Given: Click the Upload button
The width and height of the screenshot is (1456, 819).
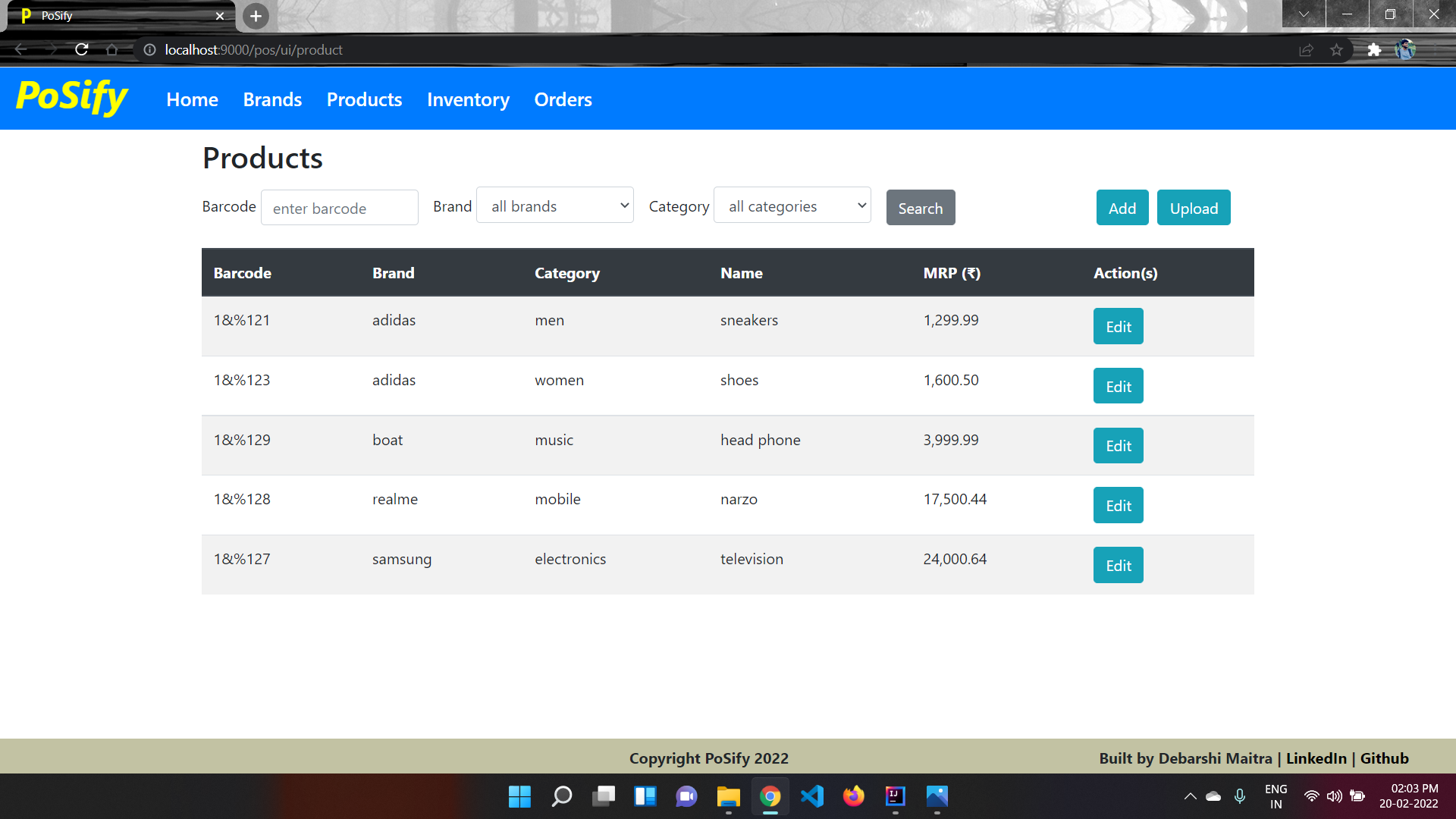Looking at the screenshot, I should coord(1193,207).
